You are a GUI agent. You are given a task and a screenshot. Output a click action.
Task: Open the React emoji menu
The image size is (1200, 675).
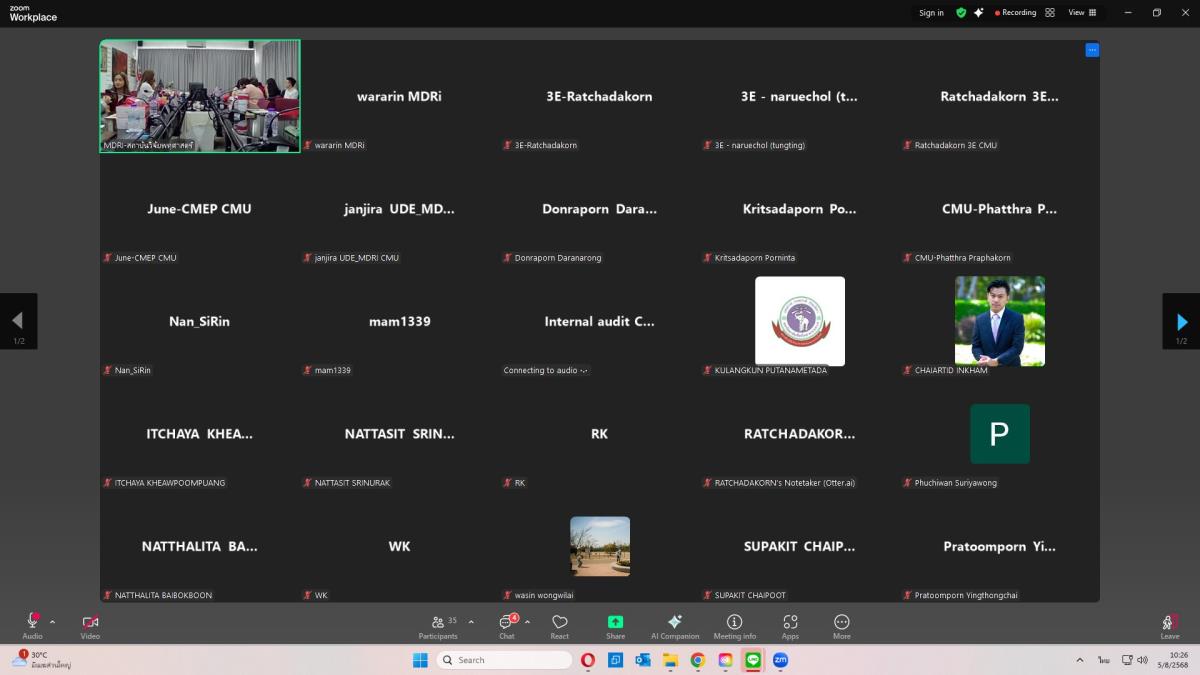(x=559, y=626)
